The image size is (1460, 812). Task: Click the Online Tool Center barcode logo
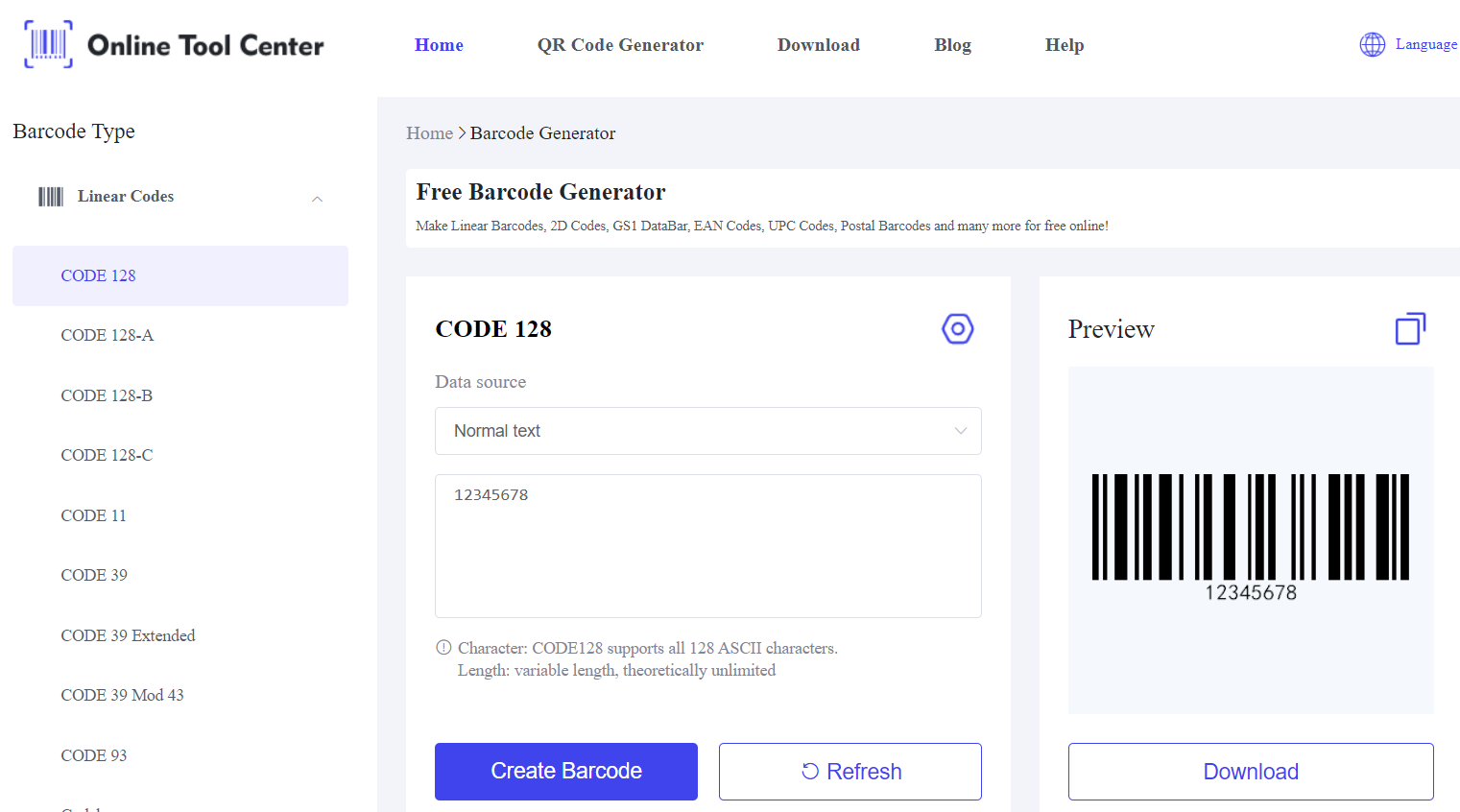click(48, 44)
